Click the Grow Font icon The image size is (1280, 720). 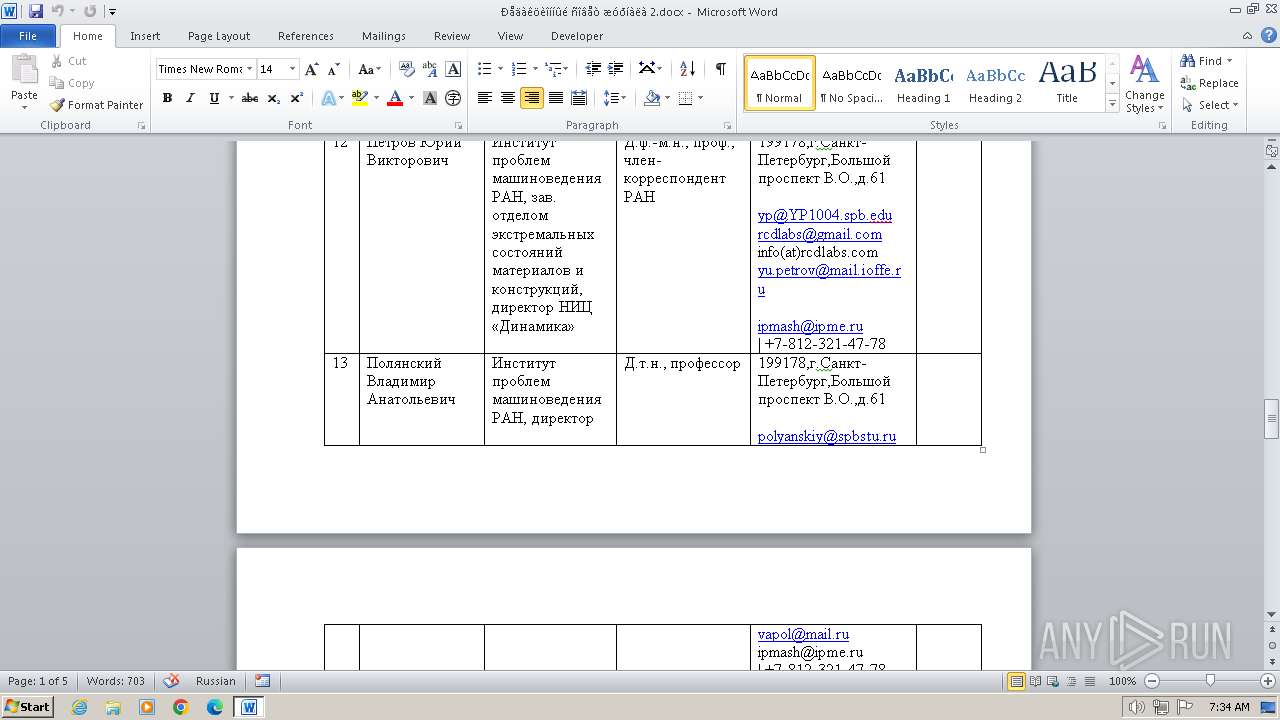312,69
